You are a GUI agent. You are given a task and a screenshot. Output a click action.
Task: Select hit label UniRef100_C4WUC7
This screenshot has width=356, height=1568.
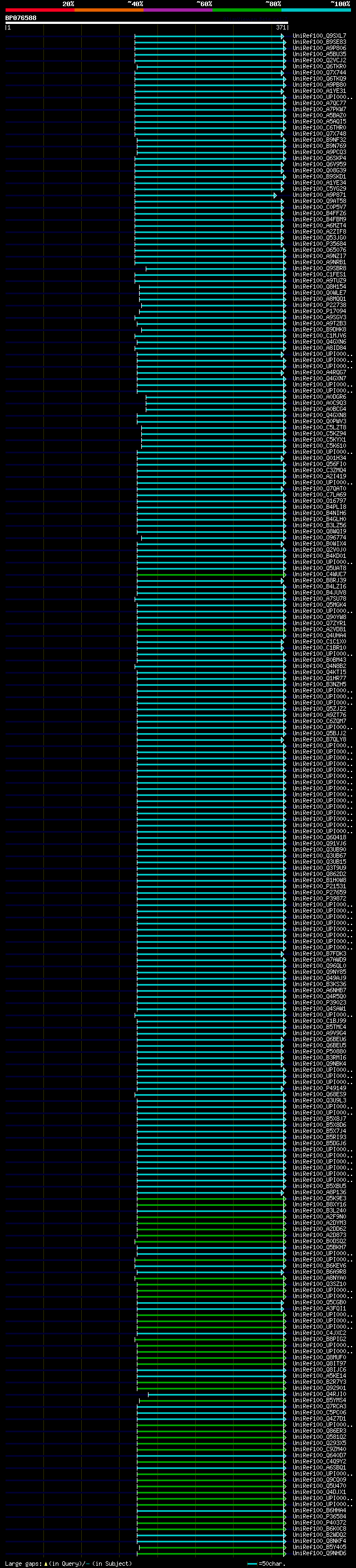tap(319, 574)
